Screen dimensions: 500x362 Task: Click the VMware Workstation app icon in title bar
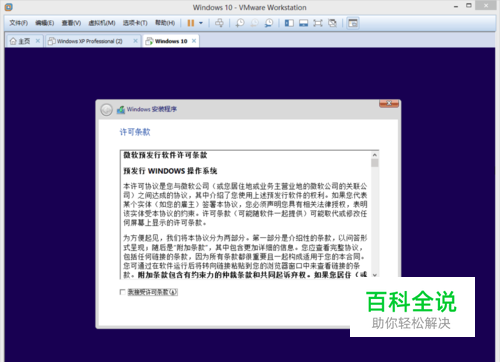[9, 7]
